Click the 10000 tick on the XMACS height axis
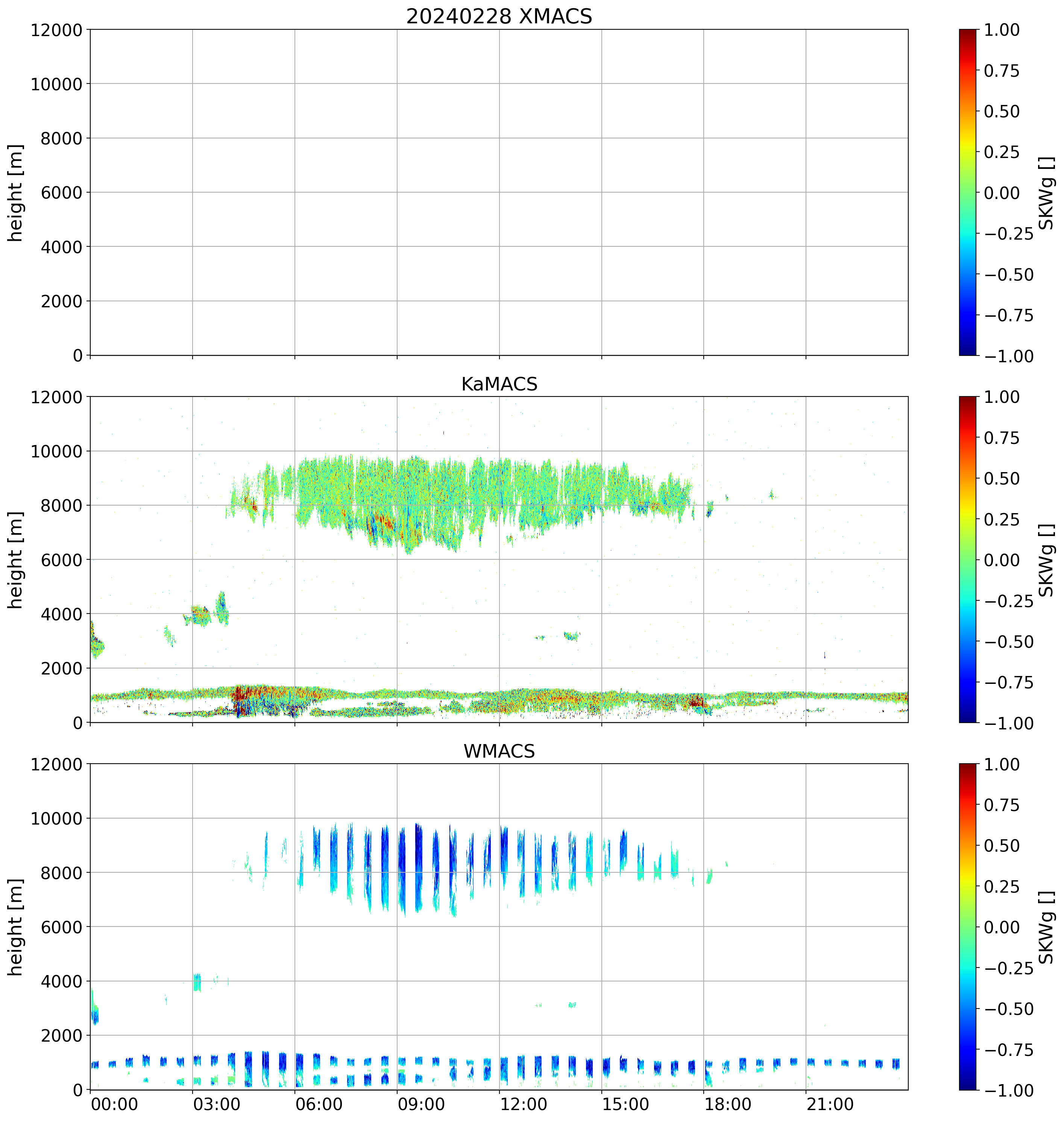This screenshot has width=1064, height=1121. point(57,84)
